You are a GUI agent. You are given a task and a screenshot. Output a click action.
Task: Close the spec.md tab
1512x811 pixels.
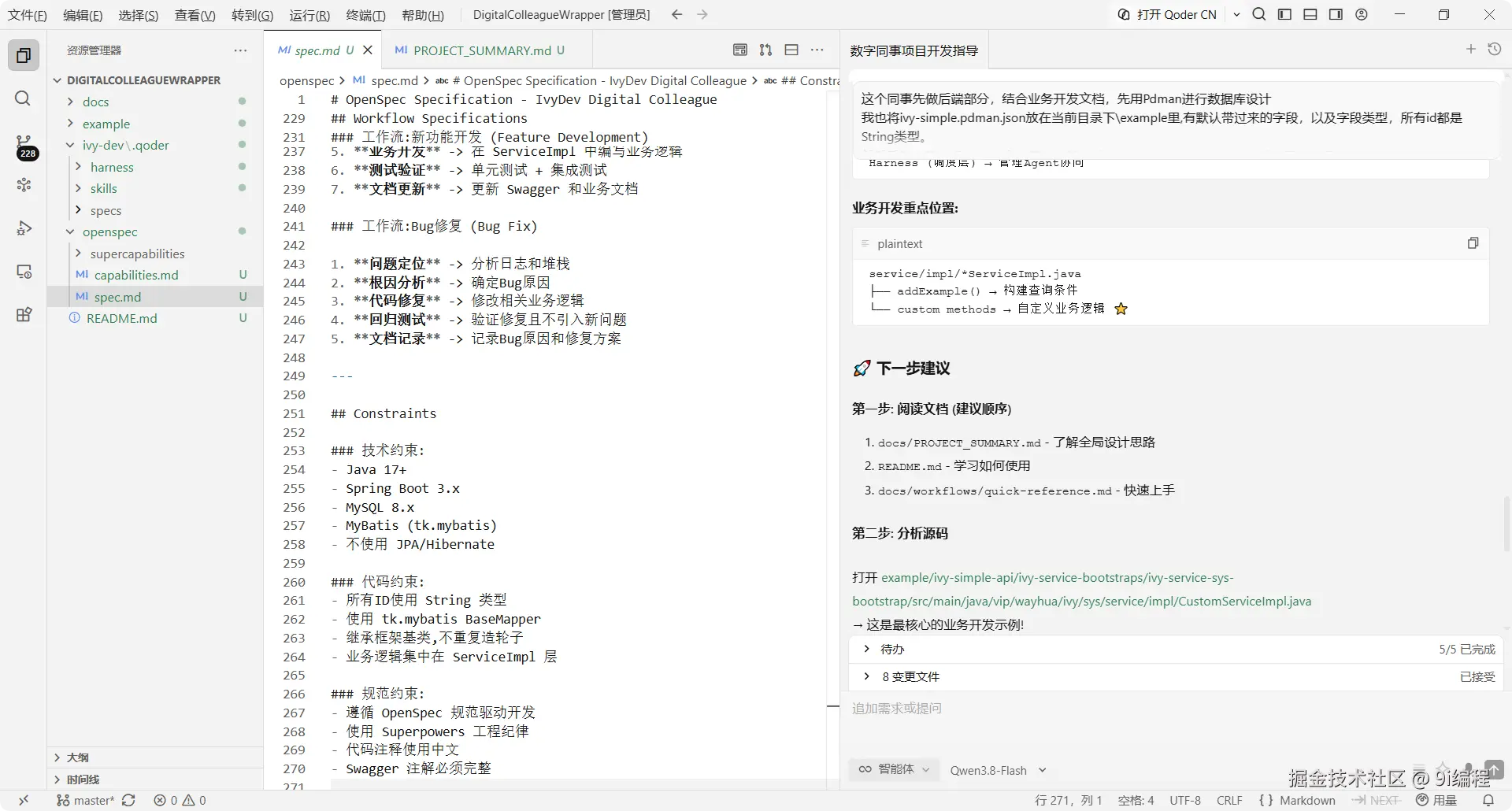pyautogui.click(x=368, y=50)
